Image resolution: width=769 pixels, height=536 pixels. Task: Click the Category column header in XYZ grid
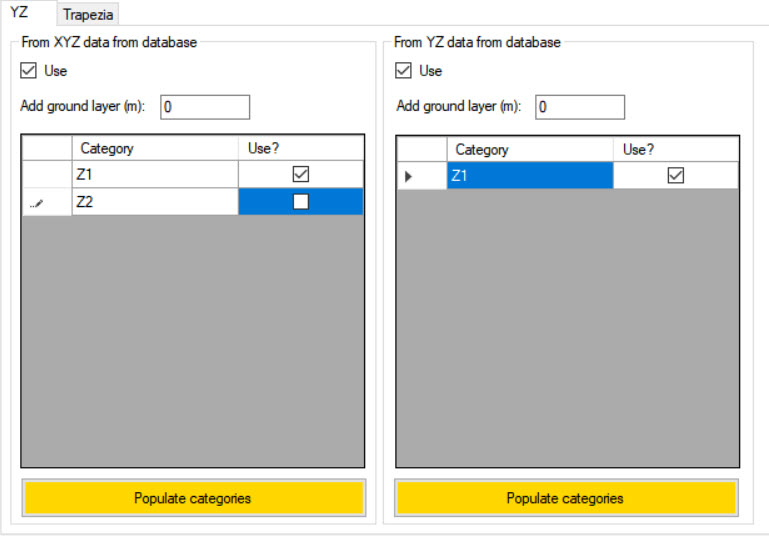tap(155, 148)
